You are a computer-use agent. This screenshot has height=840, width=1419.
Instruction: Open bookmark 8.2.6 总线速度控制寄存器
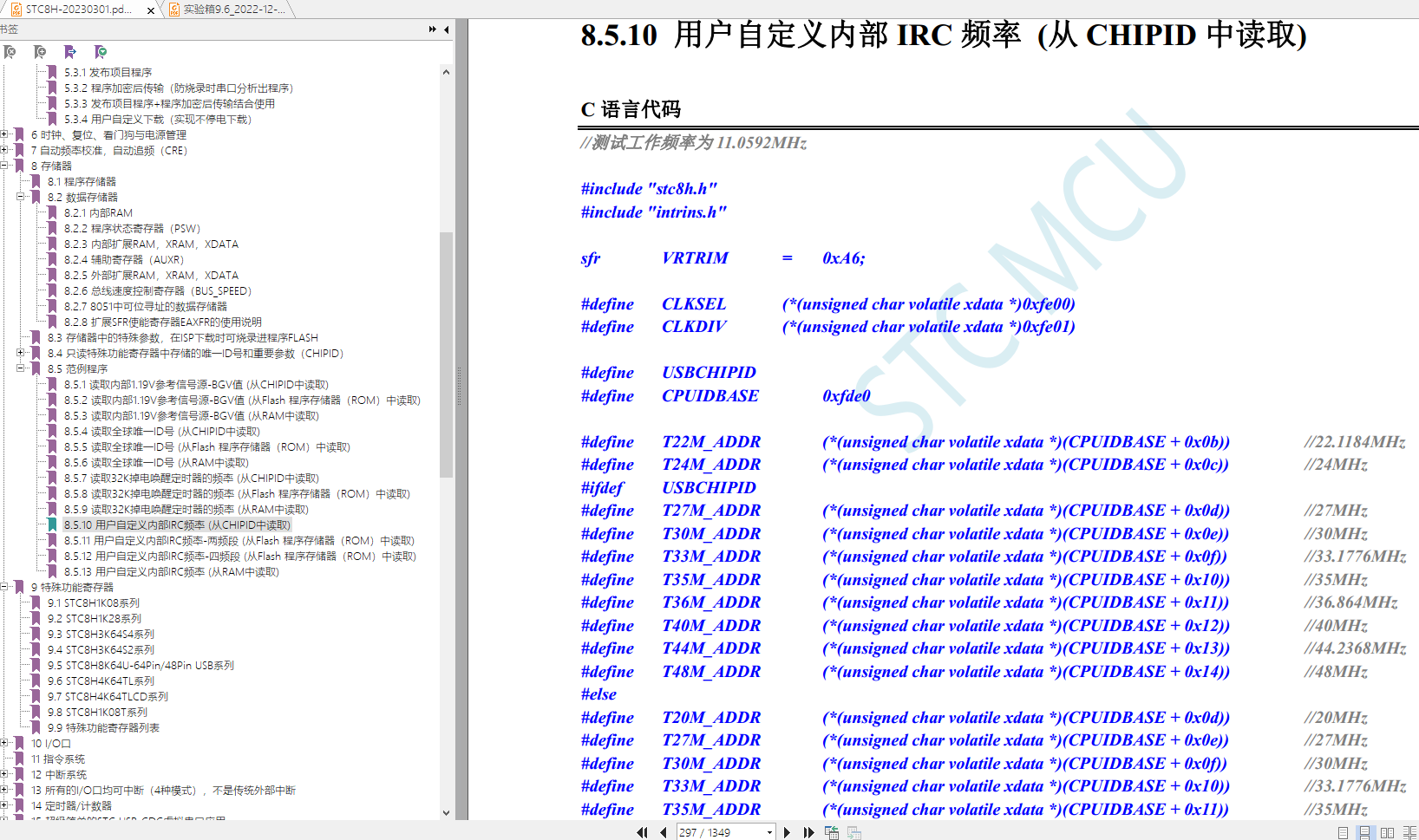coord(158,290)
